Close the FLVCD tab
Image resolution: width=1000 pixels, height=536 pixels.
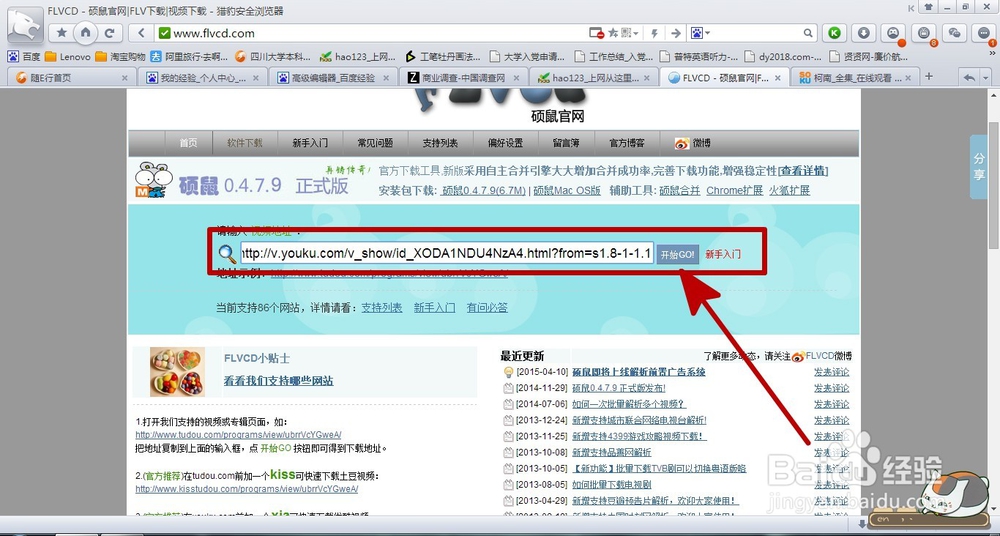click(x=778, y=78)
